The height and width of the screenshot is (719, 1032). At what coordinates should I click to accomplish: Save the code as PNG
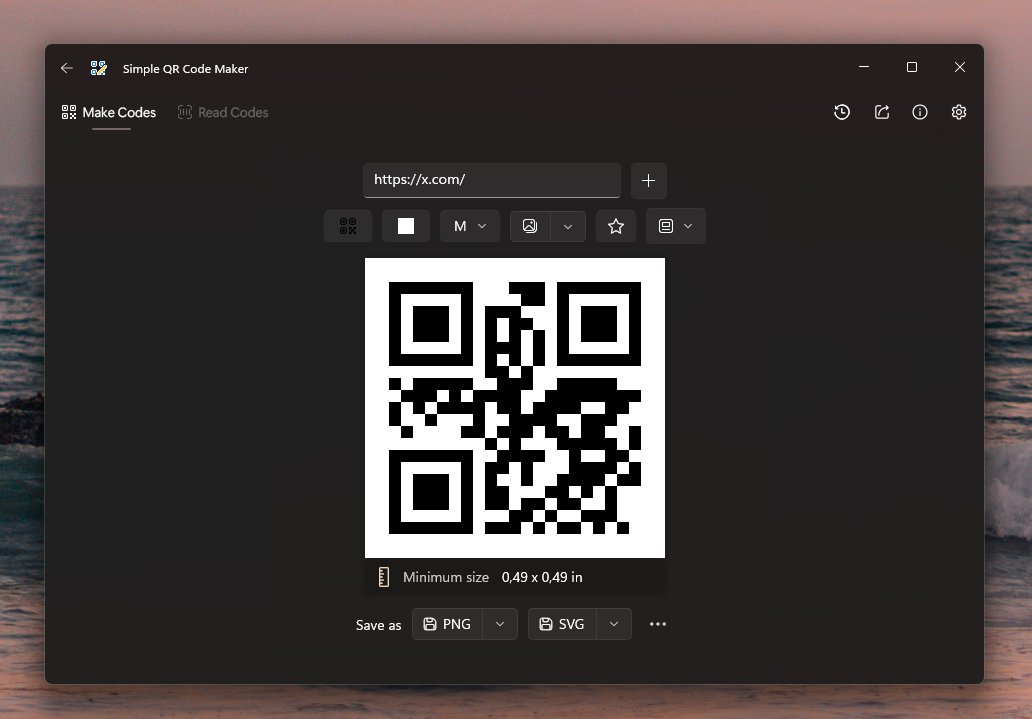click(448, 624)
